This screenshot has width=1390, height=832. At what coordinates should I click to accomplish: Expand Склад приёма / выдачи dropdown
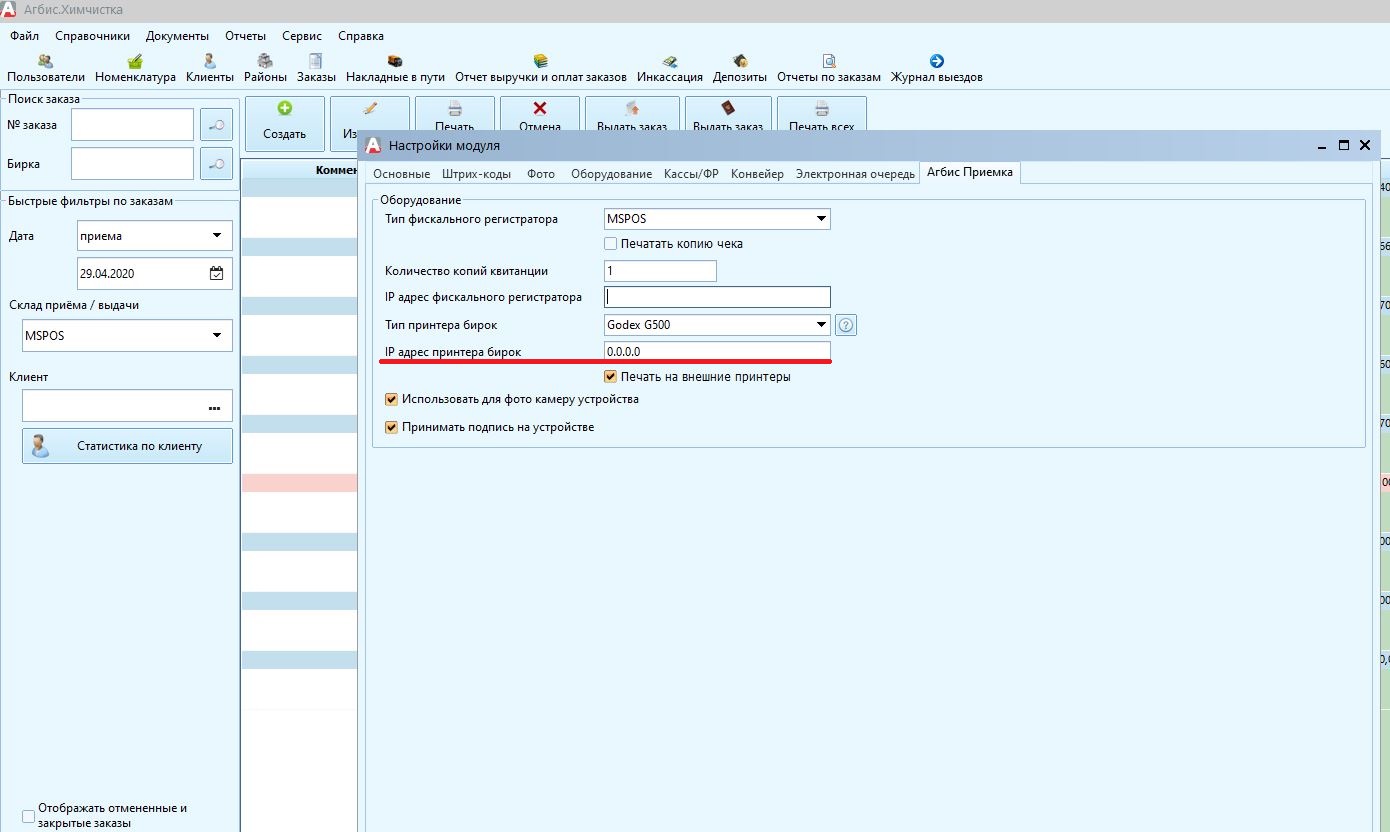217,336
